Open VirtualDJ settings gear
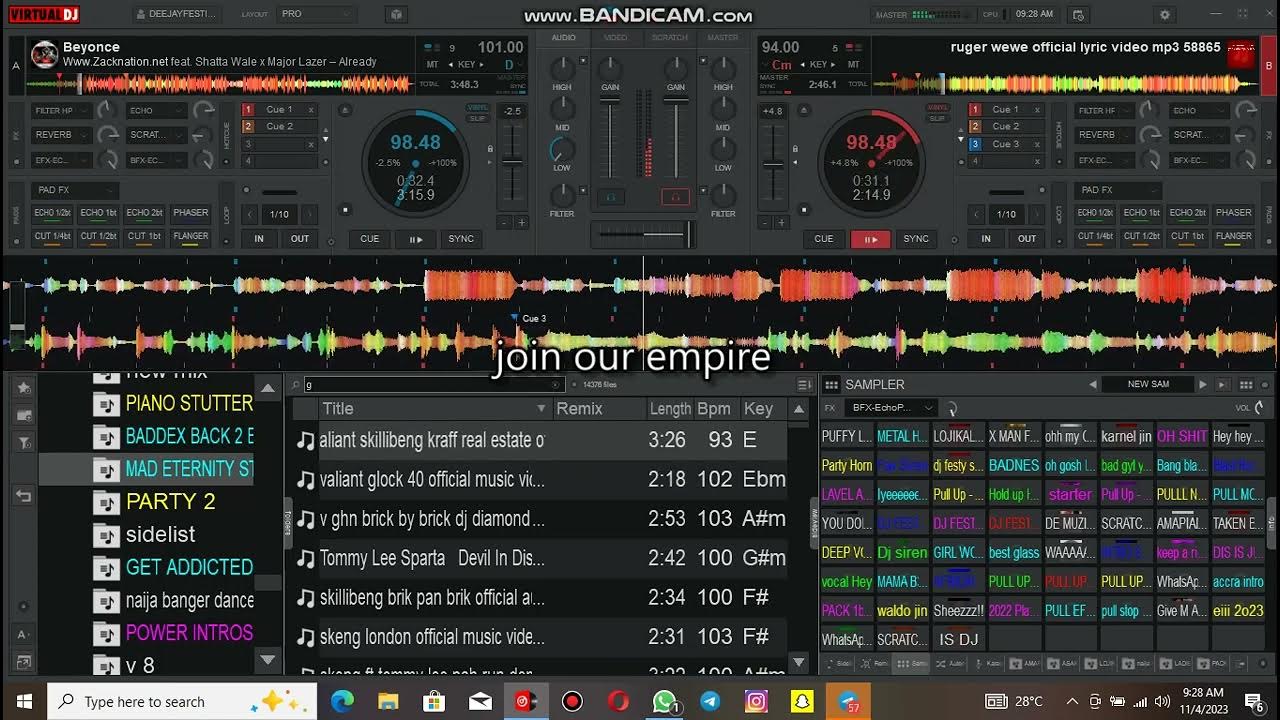The height and width of the screenshot is (720, 1280). click(x=1164, y=15)
